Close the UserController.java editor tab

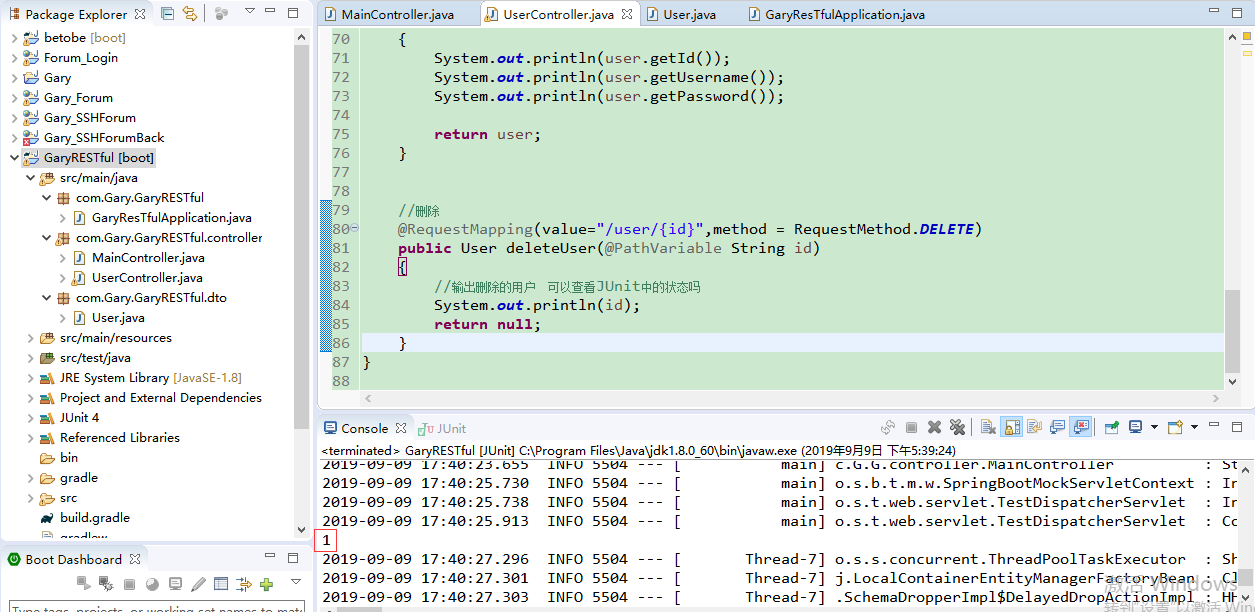(627, 15)
